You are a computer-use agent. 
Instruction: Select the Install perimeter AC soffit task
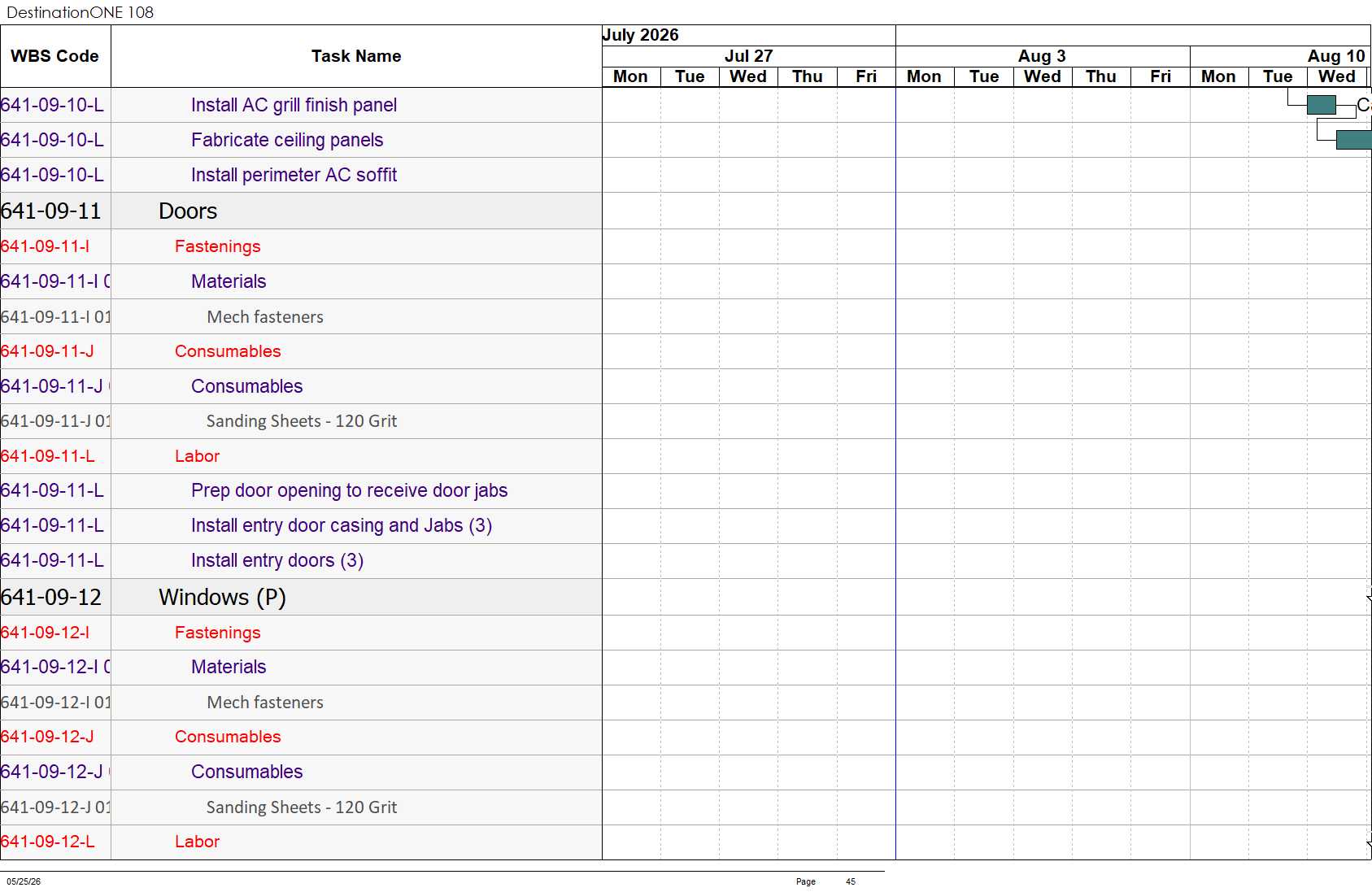coord(294,175)
